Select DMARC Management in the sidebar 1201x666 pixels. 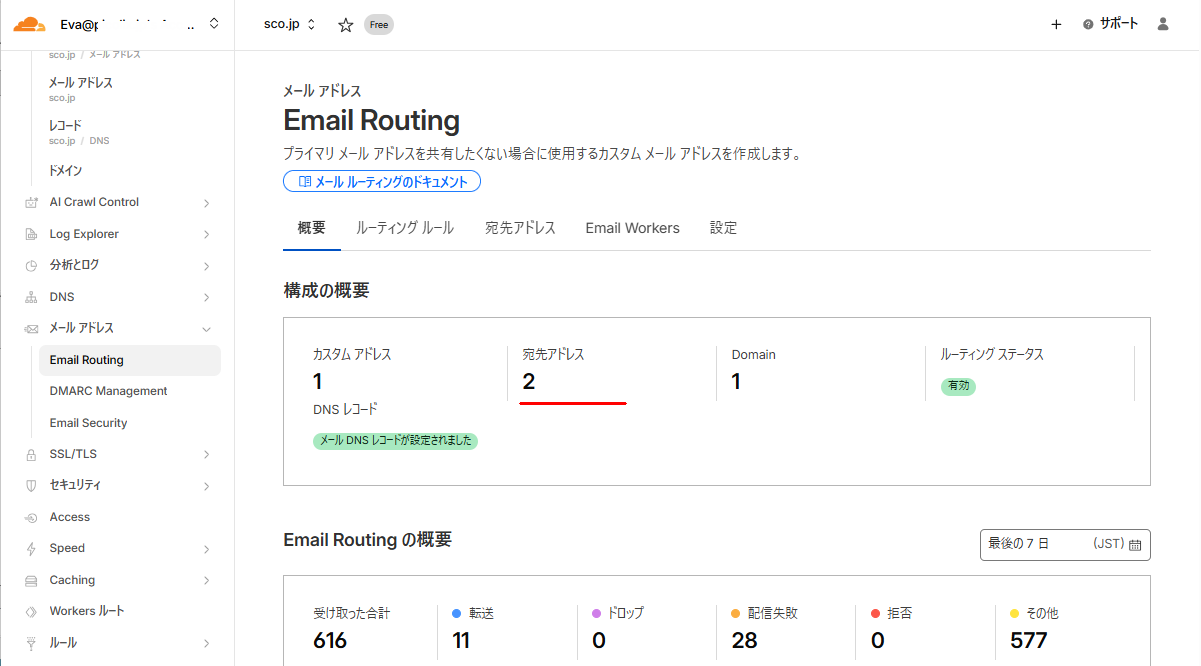(x=109, y=391)
